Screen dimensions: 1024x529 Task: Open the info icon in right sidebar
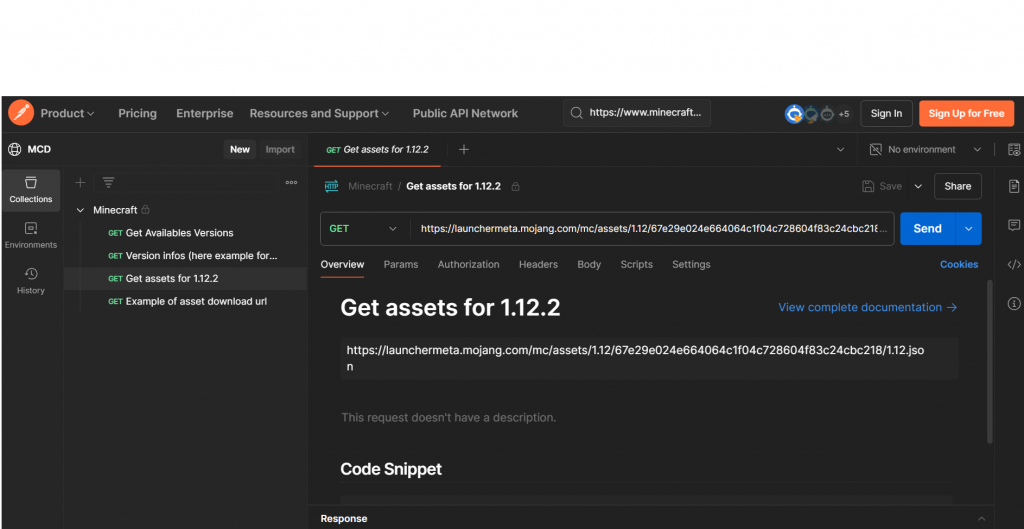coord(1014,303)
